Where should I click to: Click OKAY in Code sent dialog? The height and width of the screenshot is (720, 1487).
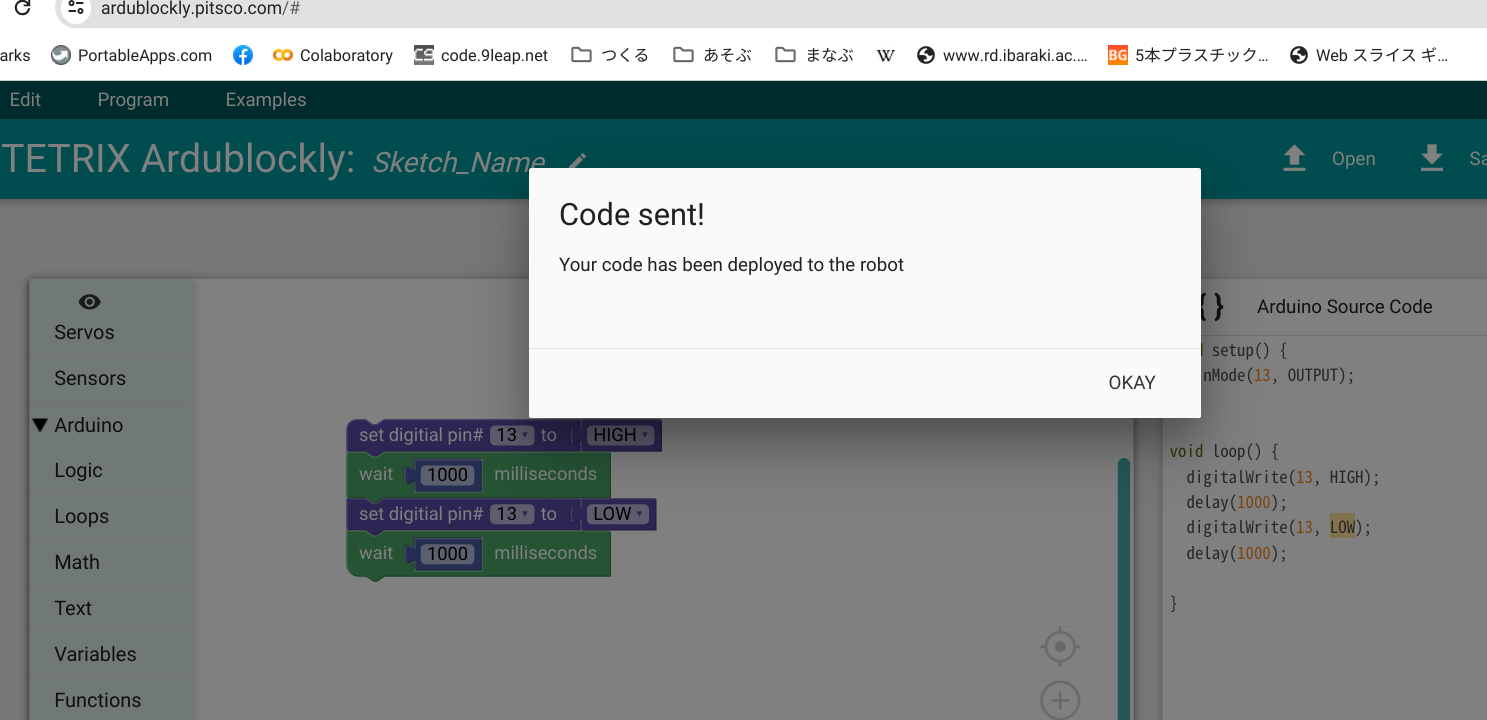[1131, 383]
